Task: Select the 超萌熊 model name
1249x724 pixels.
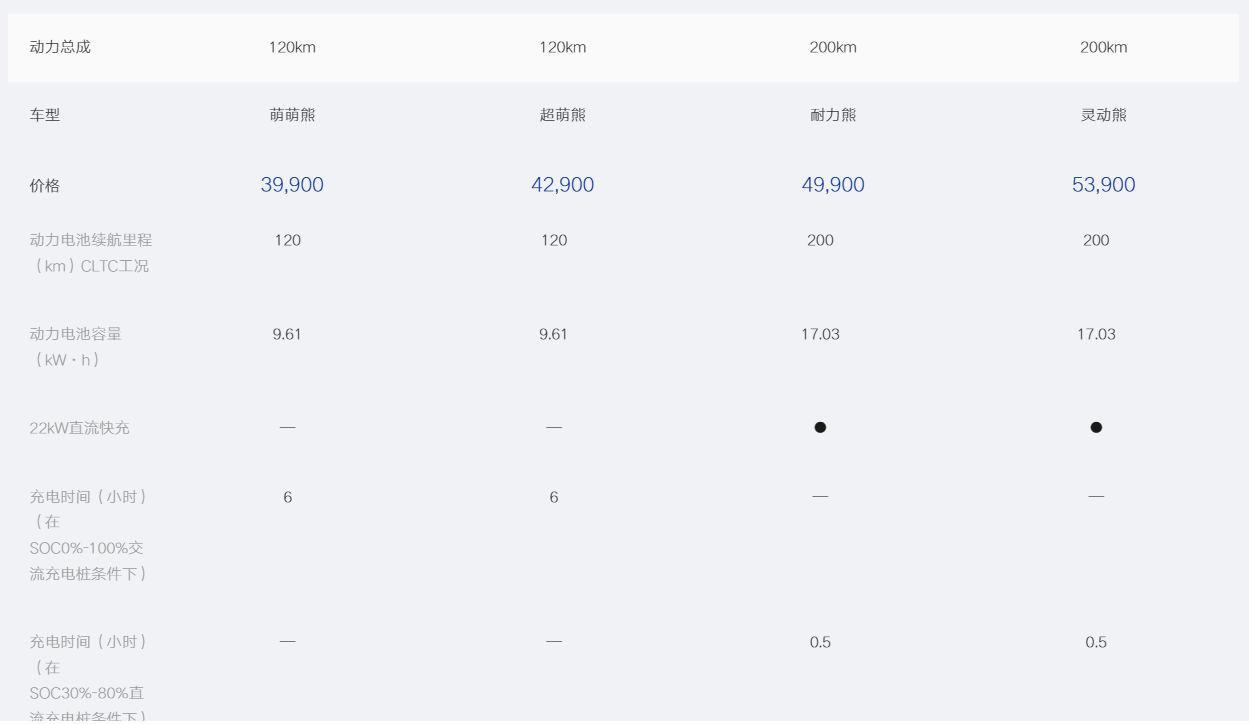Action: (562, 115)
